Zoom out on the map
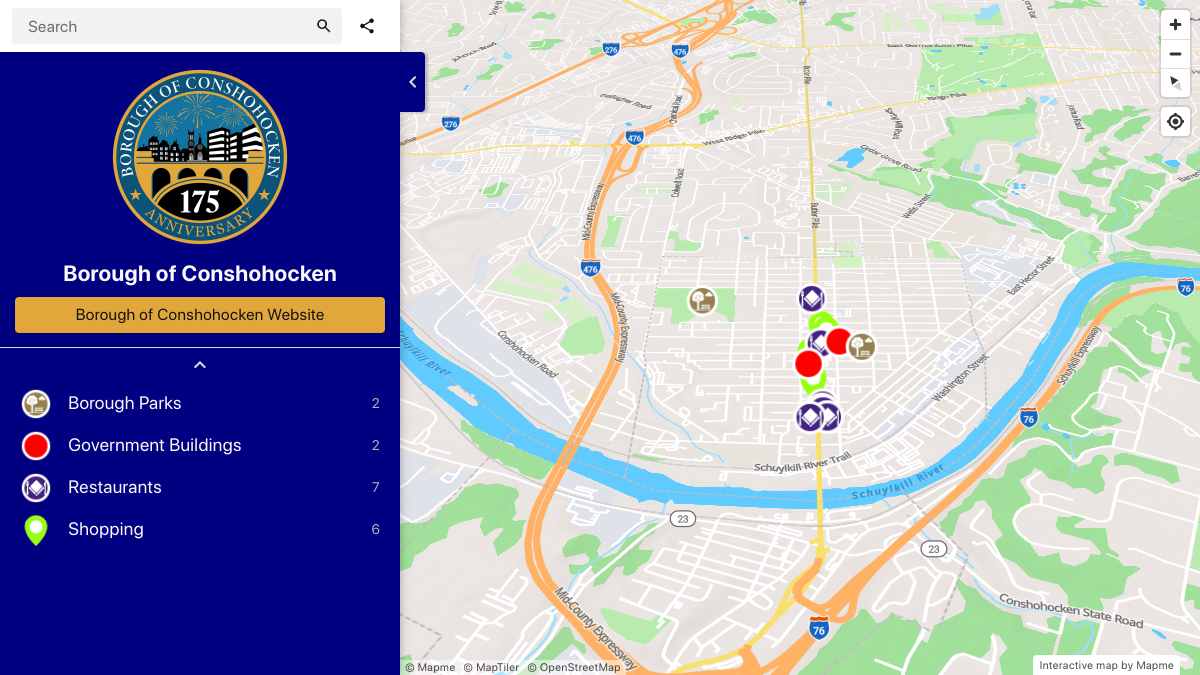Viewport: 1200px width, 675px height. point(1175,54)
